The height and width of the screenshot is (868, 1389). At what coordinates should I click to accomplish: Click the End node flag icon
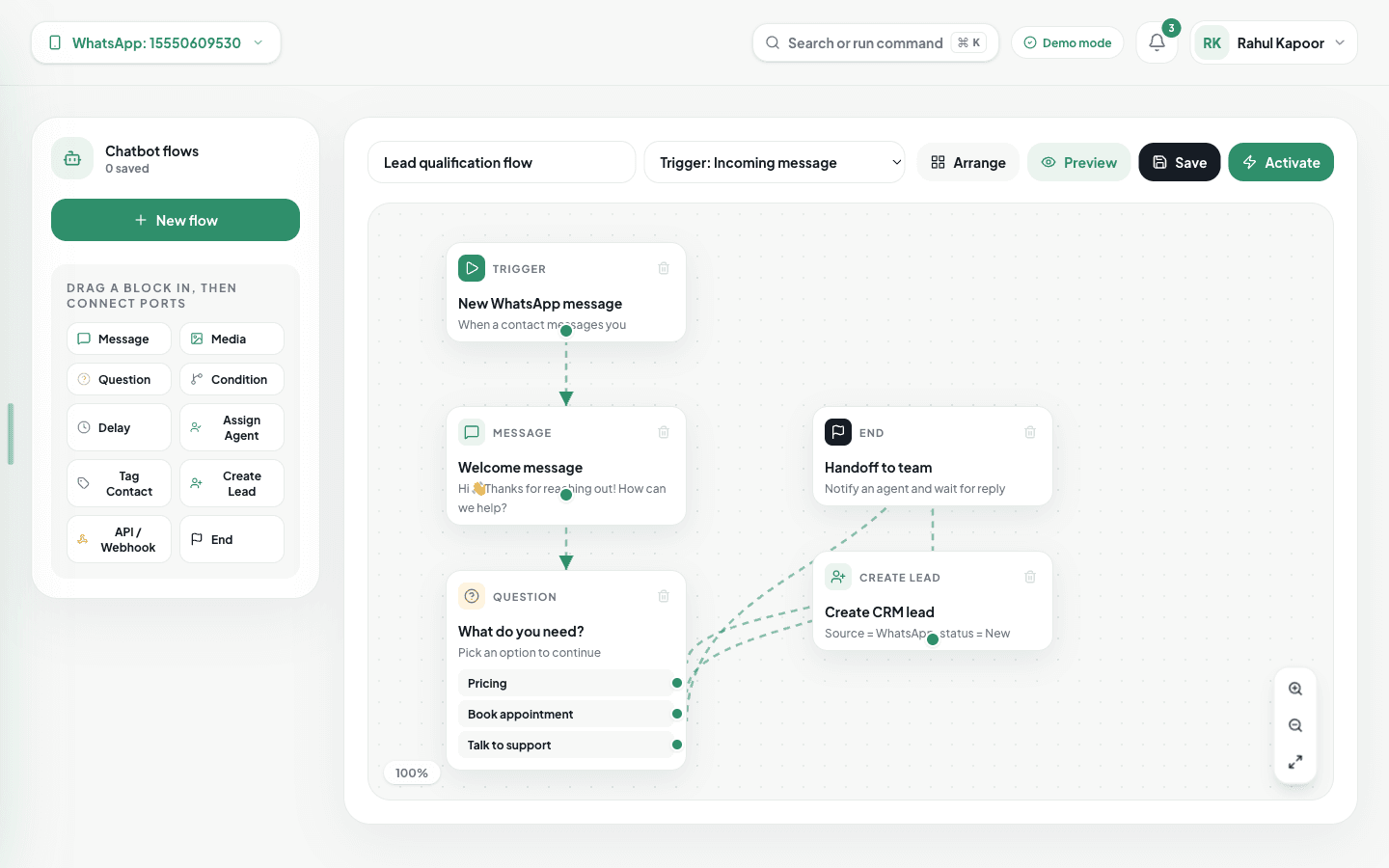coord(838,432)
